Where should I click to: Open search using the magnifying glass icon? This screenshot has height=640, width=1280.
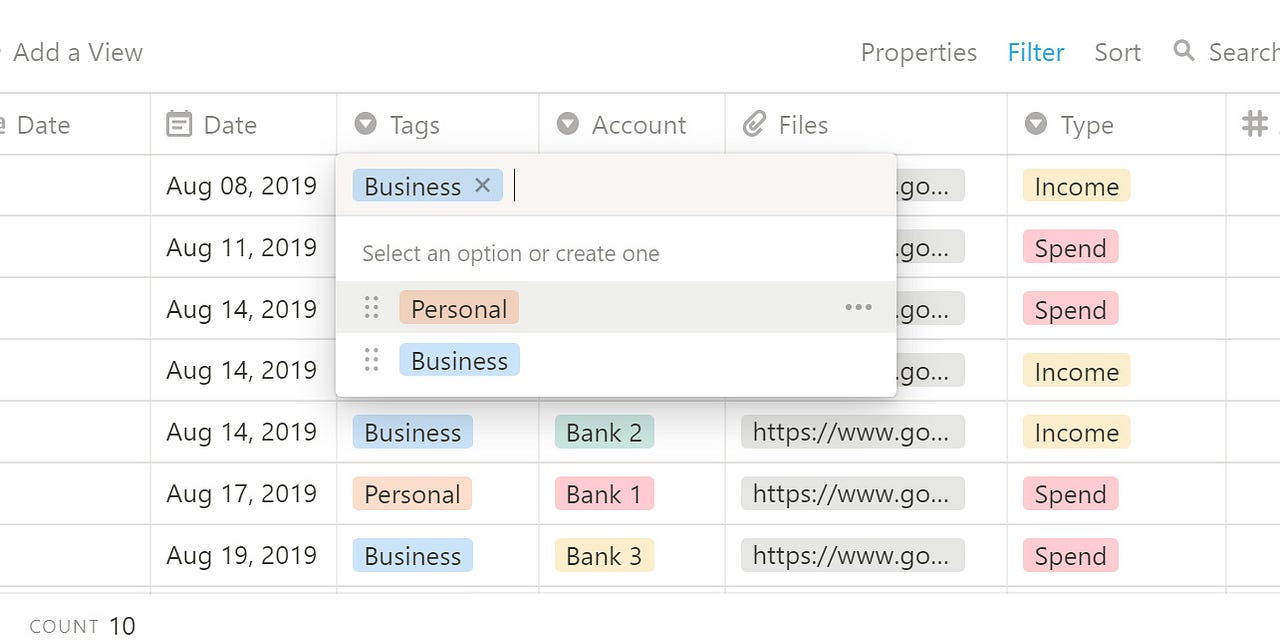pos(1183,49)
